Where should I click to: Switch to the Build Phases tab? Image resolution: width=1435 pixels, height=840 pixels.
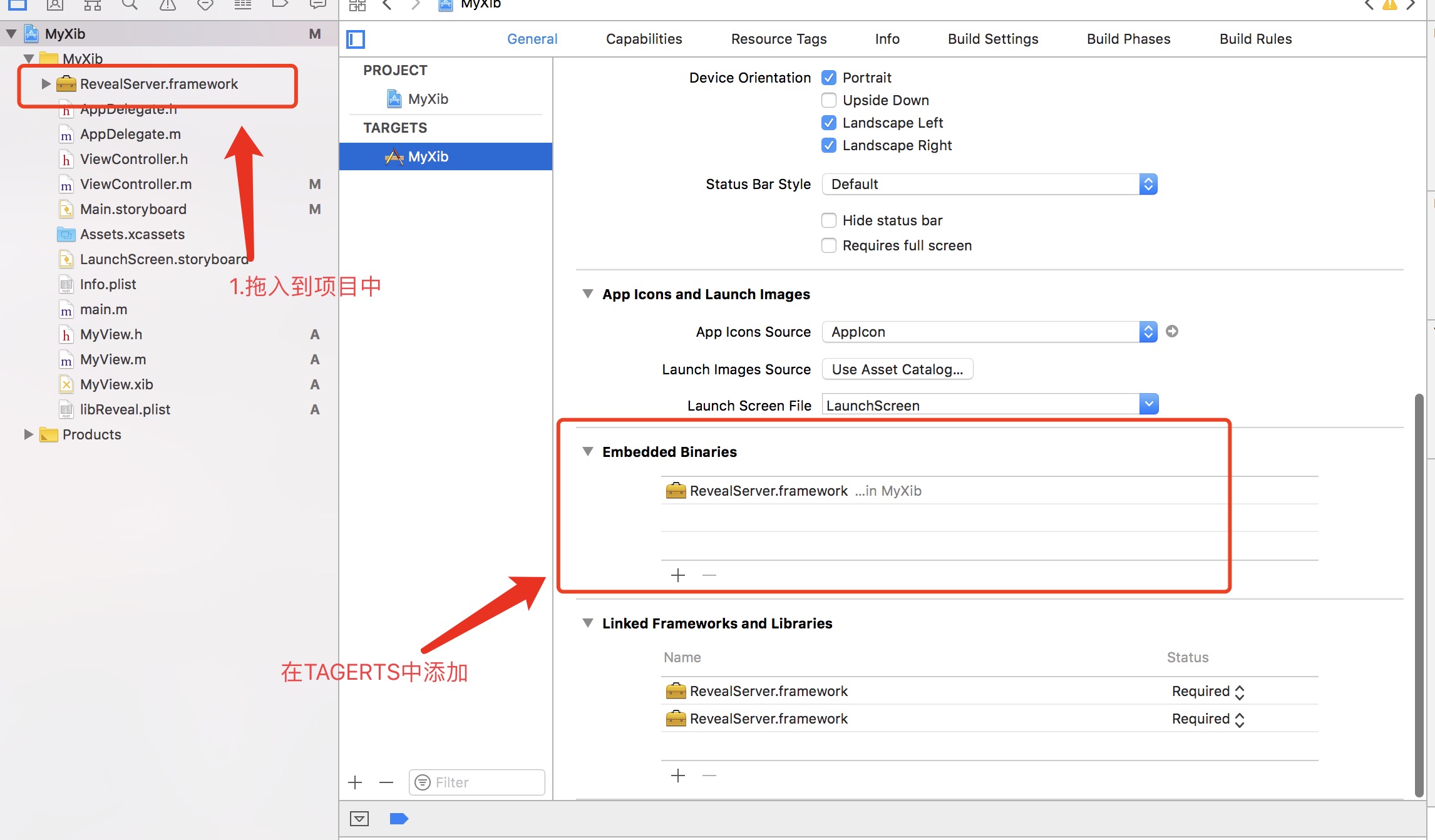coord(1128,39)
